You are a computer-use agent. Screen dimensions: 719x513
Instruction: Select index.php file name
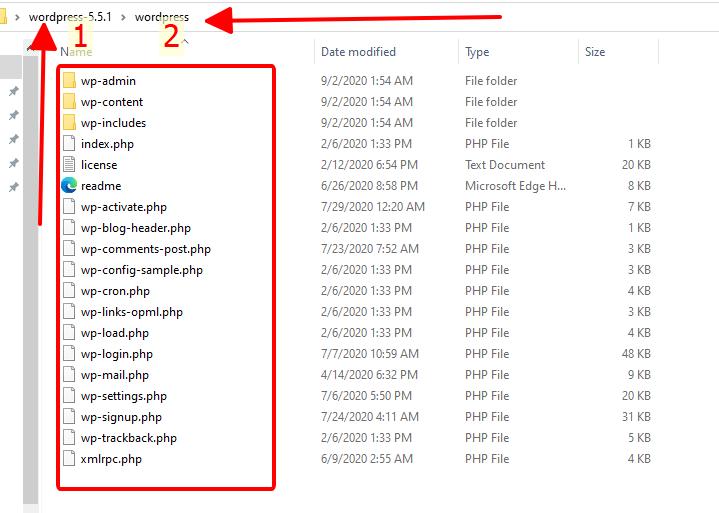(x=107, y=144)
